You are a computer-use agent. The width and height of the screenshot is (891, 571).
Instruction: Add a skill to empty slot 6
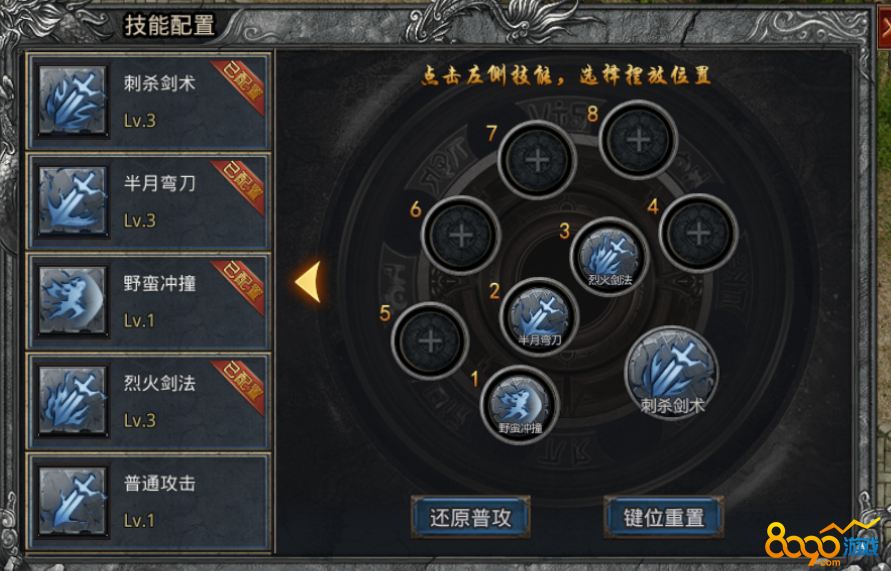pyautogui.click(x=461, y=235)
